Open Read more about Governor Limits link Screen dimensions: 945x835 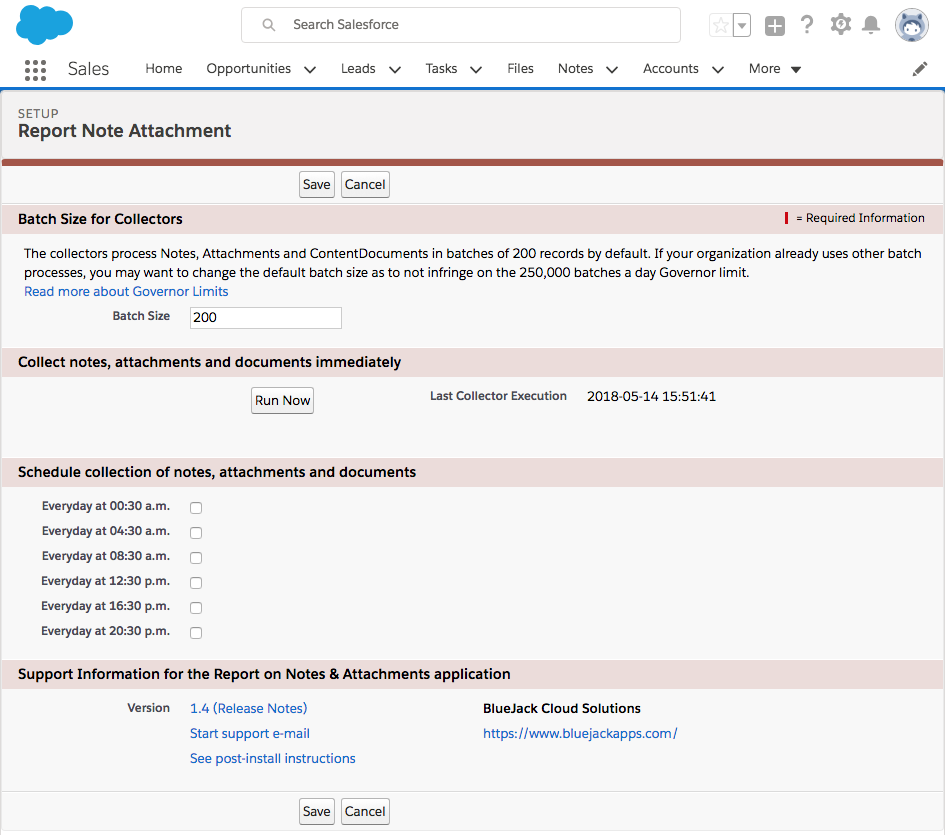coord(126,292)
